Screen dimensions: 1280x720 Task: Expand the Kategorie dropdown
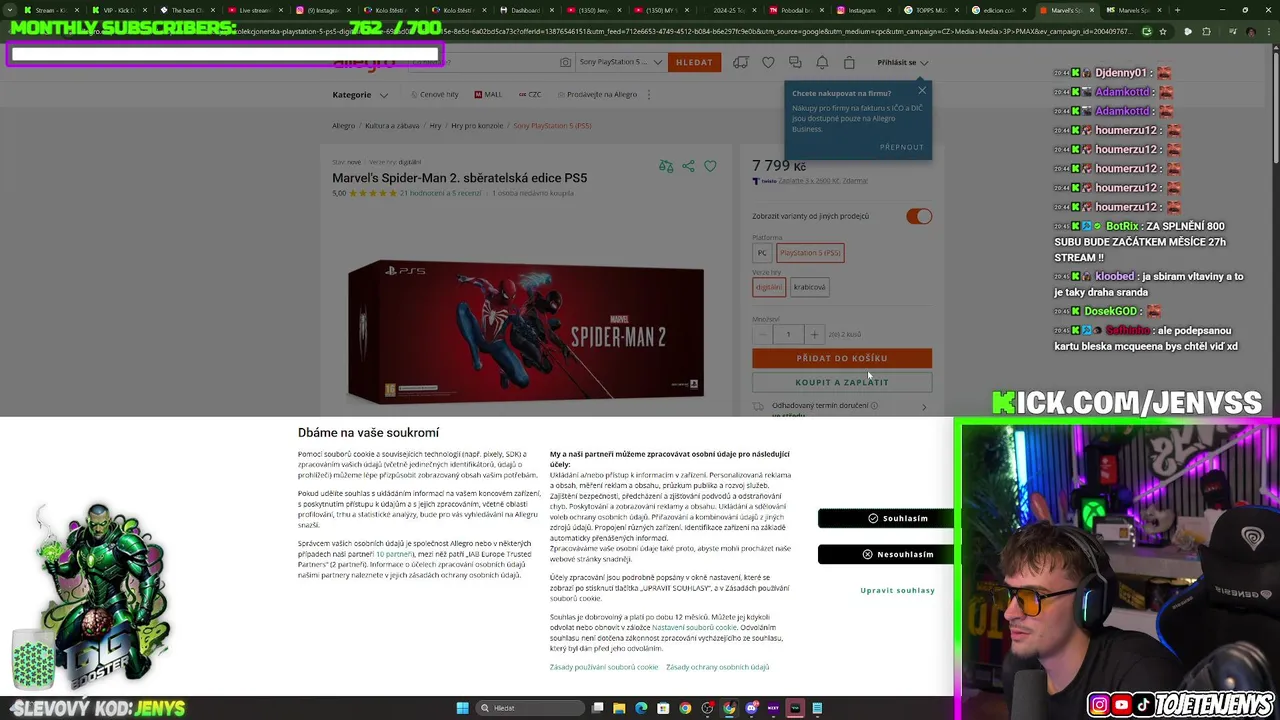click(x=360, y=94)
